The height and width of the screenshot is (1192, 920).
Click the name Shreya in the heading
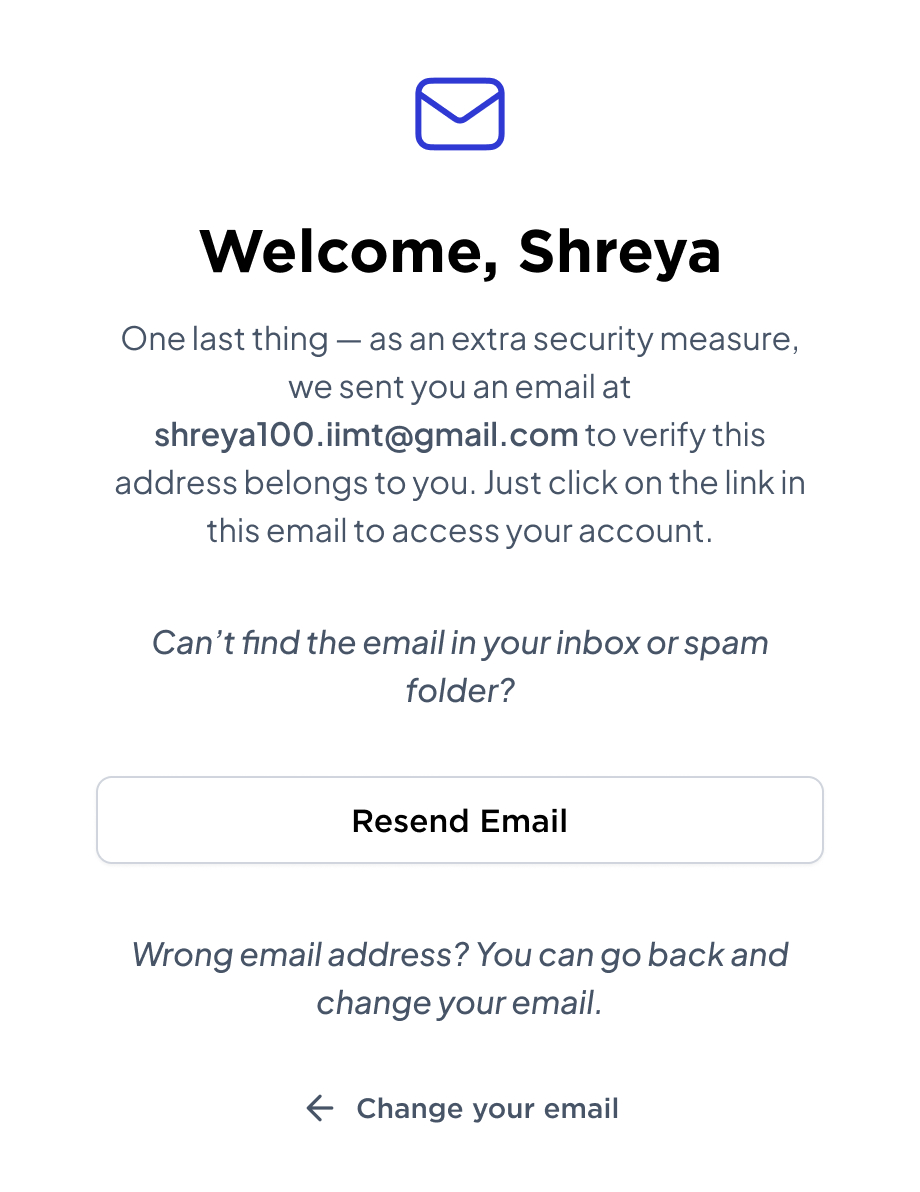(620, 252)
